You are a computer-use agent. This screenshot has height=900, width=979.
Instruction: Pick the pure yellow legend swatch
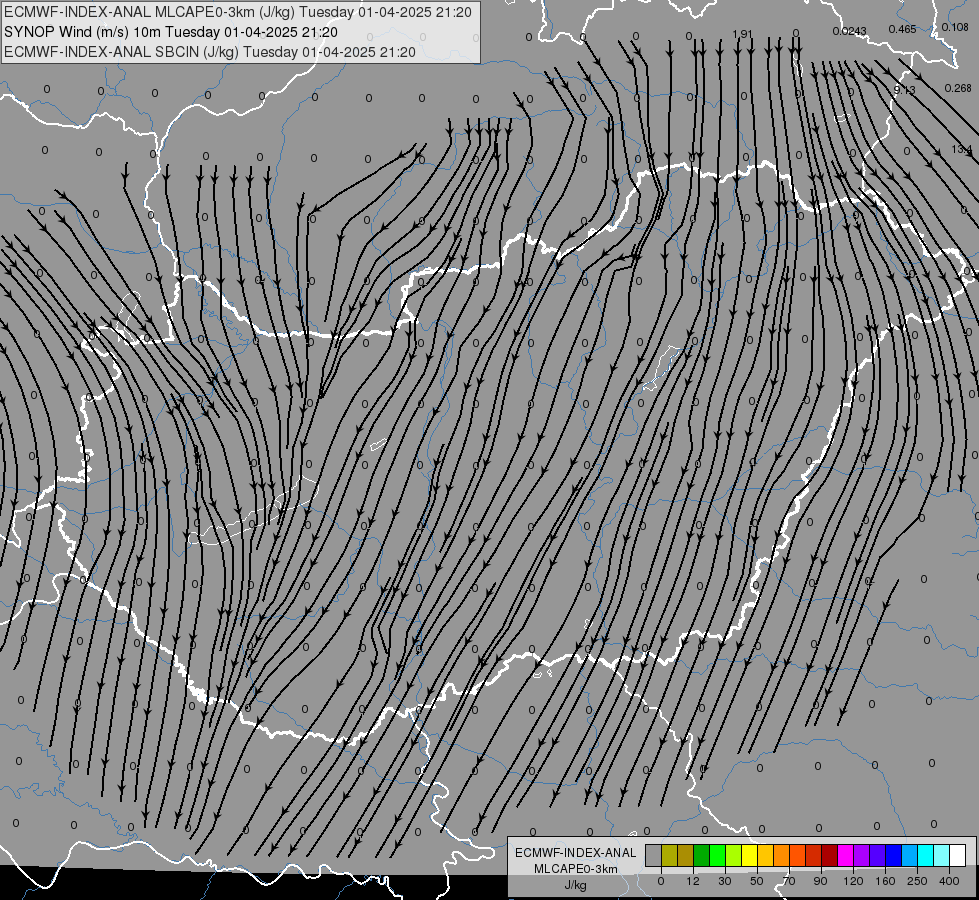point(749,855)
